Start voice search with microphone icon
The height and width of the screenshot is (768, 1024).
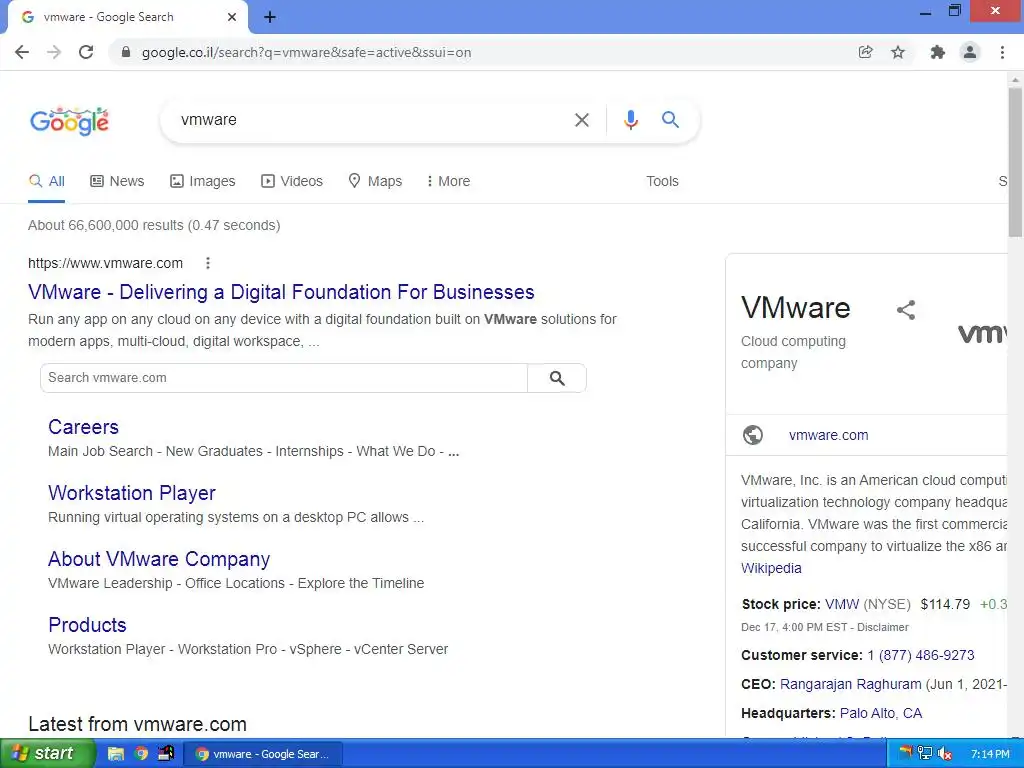(x=630, y=120)
